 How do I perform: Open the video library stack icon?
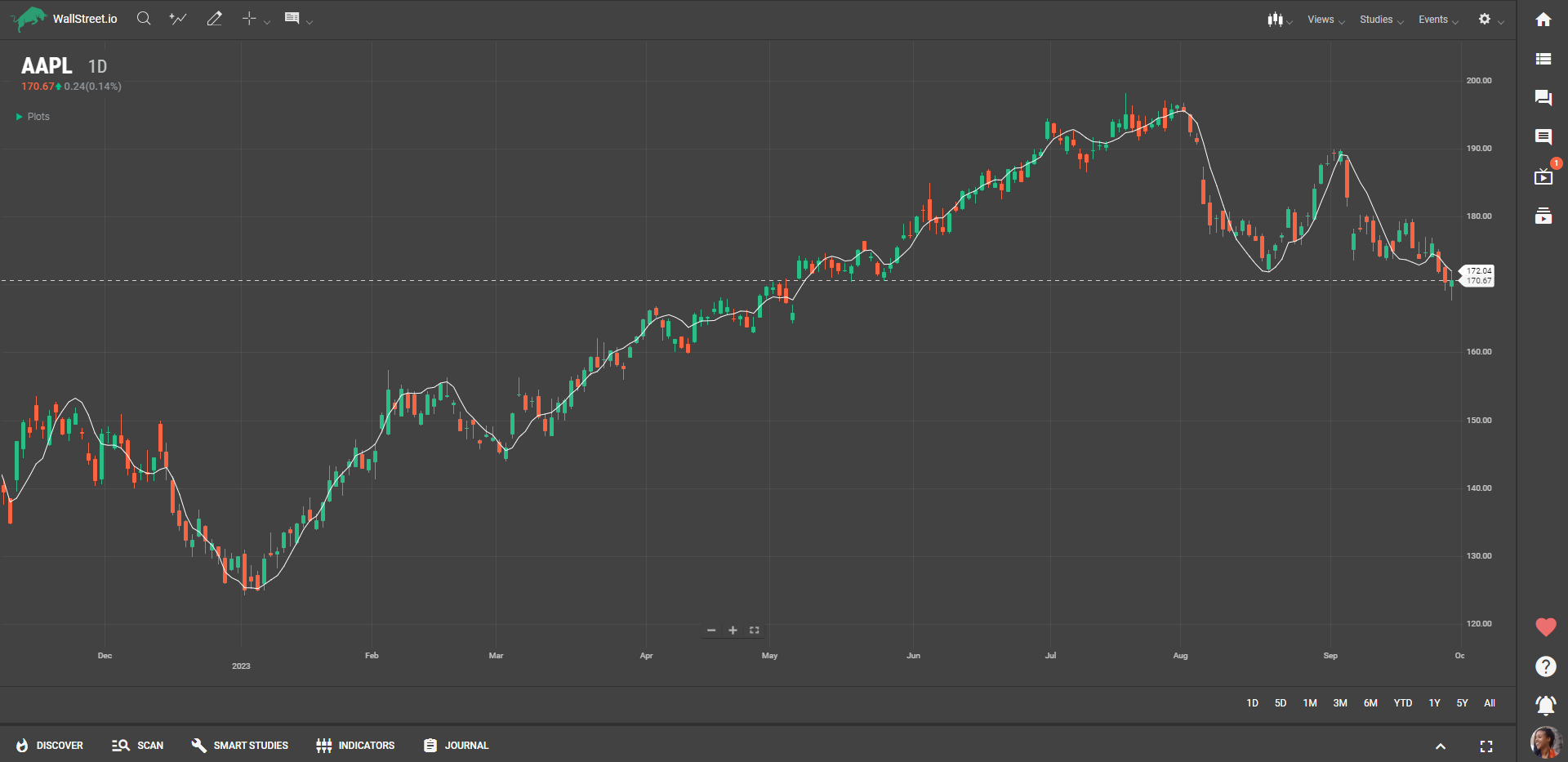point(1543,216)
